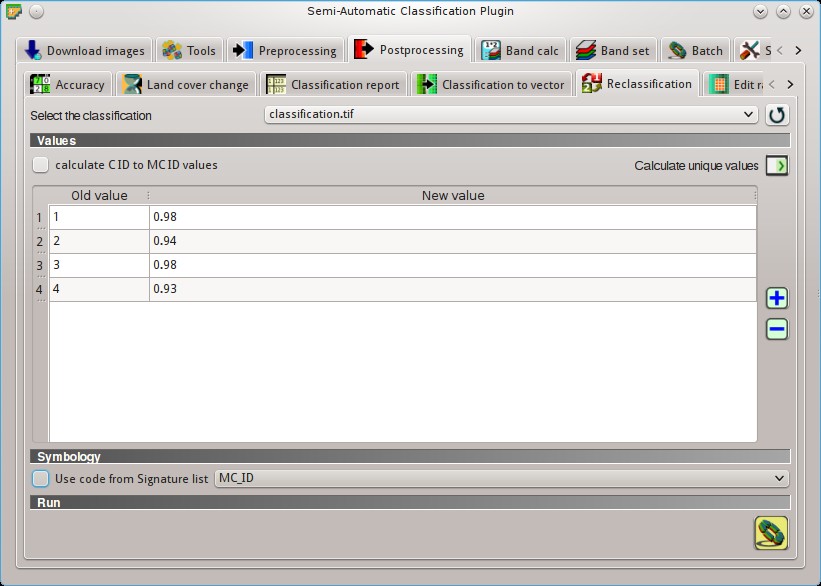Click Calculate unique values arrow button
Viewport: 821px width, 586px height.
777,165
